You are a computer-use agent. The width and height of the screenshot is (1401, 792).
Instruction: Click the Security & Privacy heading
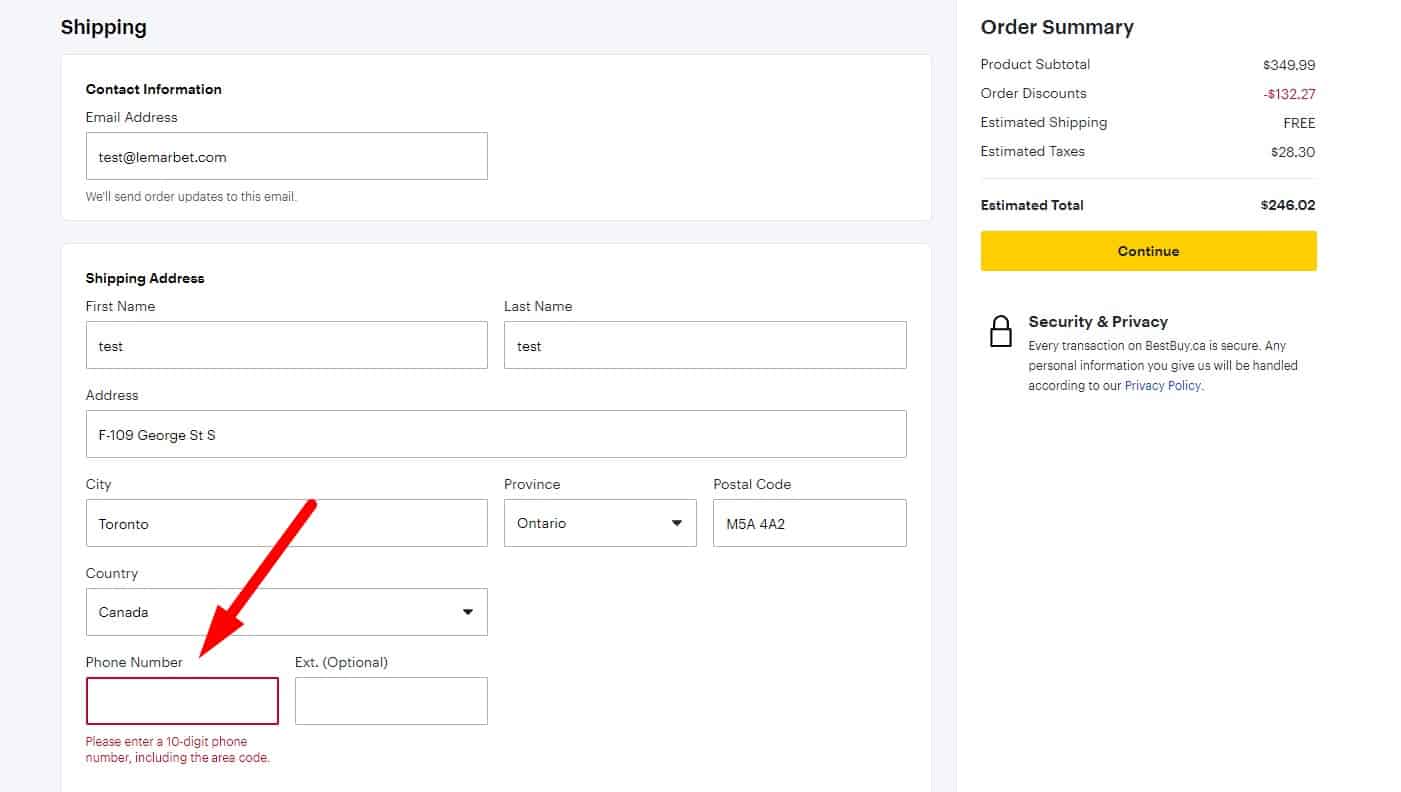[1097, 322]
